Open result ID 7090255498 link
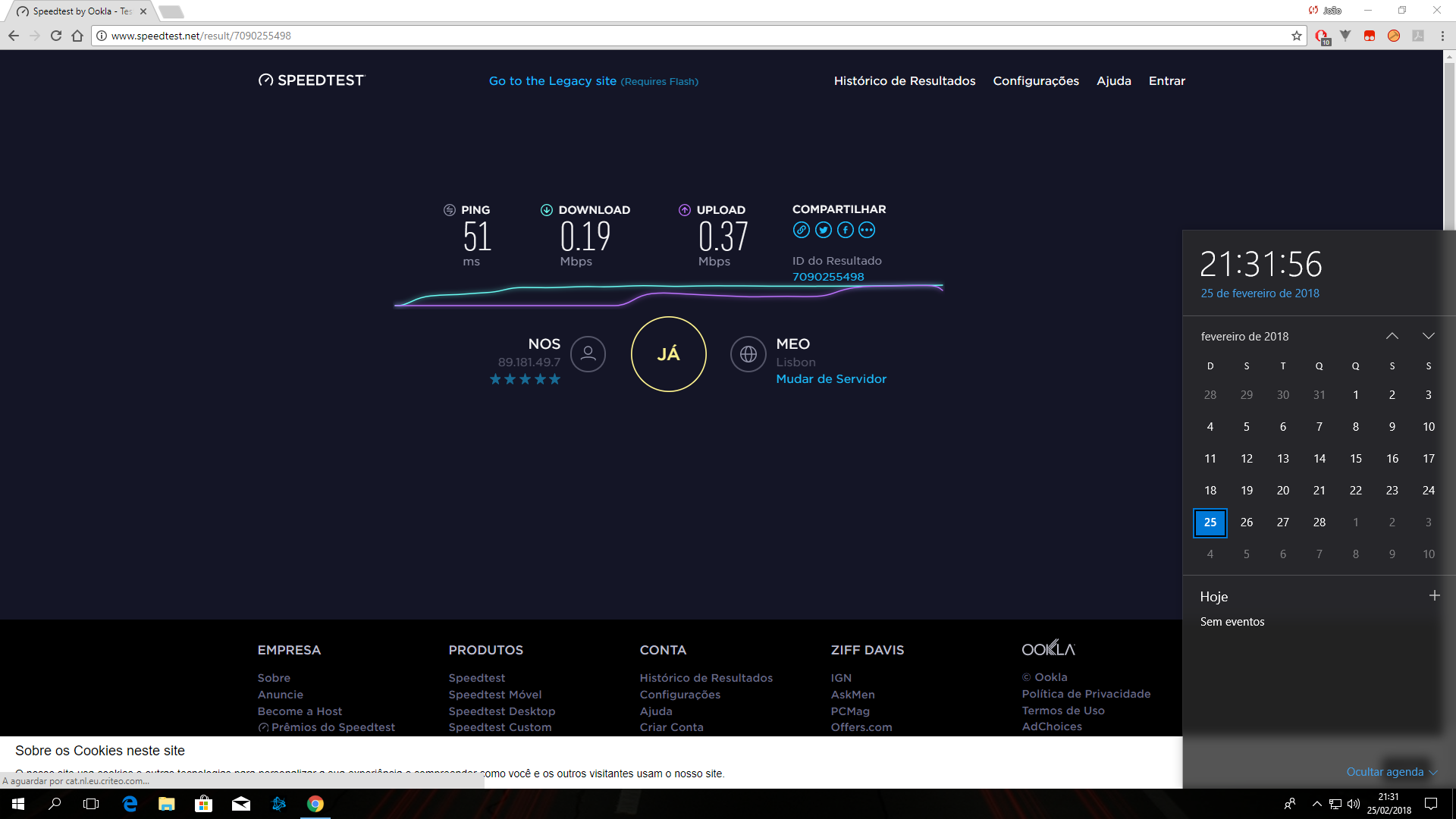 (828, 277)
